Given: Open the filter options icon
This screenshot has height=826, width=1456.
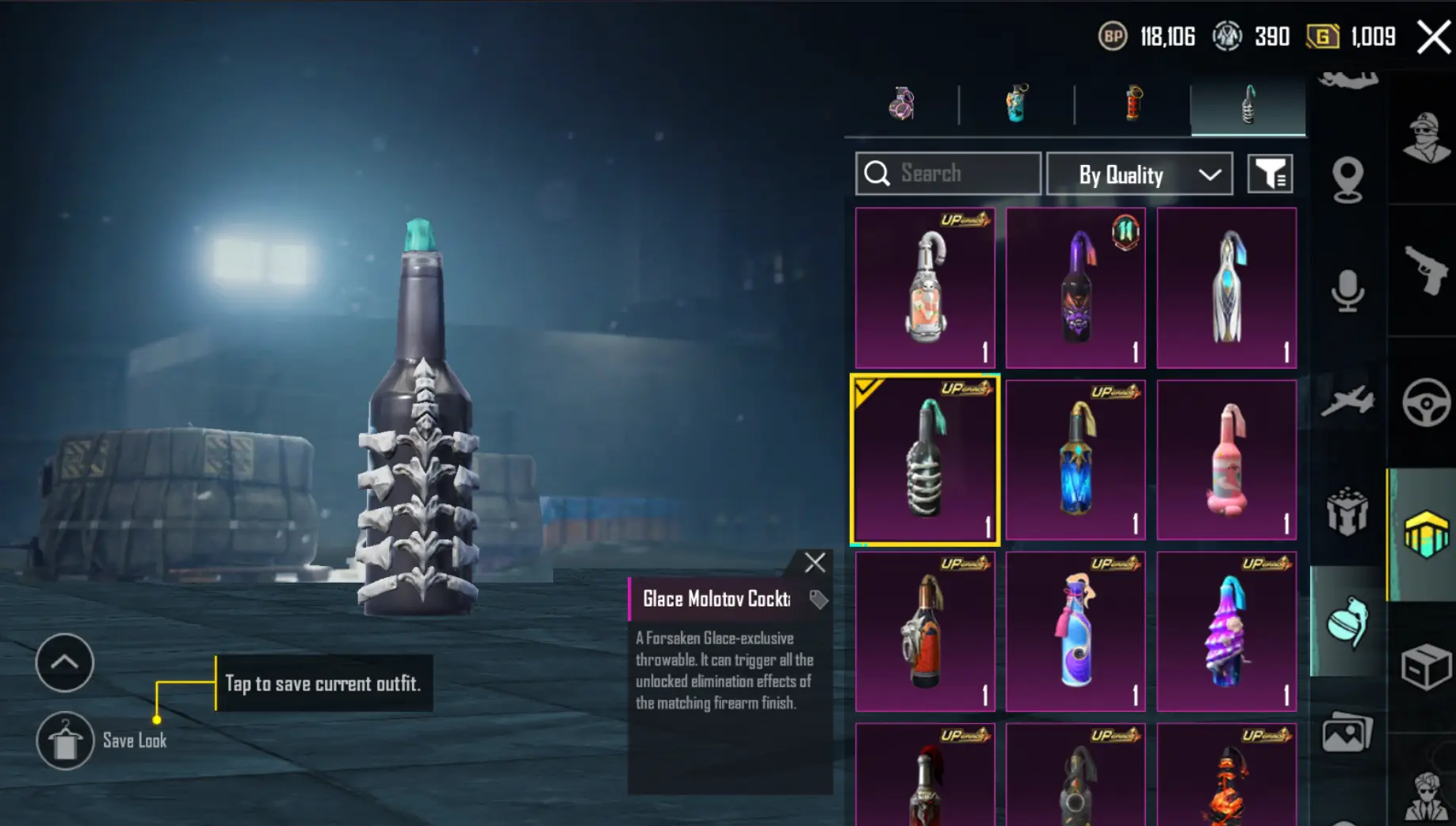Looking at the screenshot, I should tap(1271, 174).
